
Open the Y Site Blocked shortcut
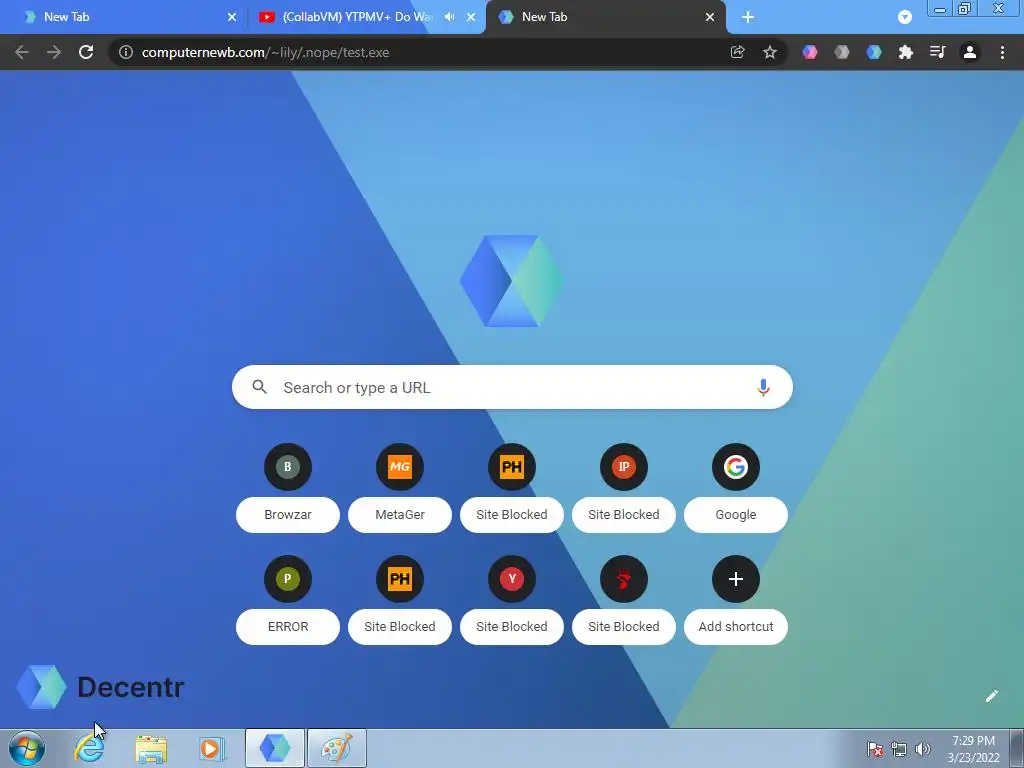(511, 579)
